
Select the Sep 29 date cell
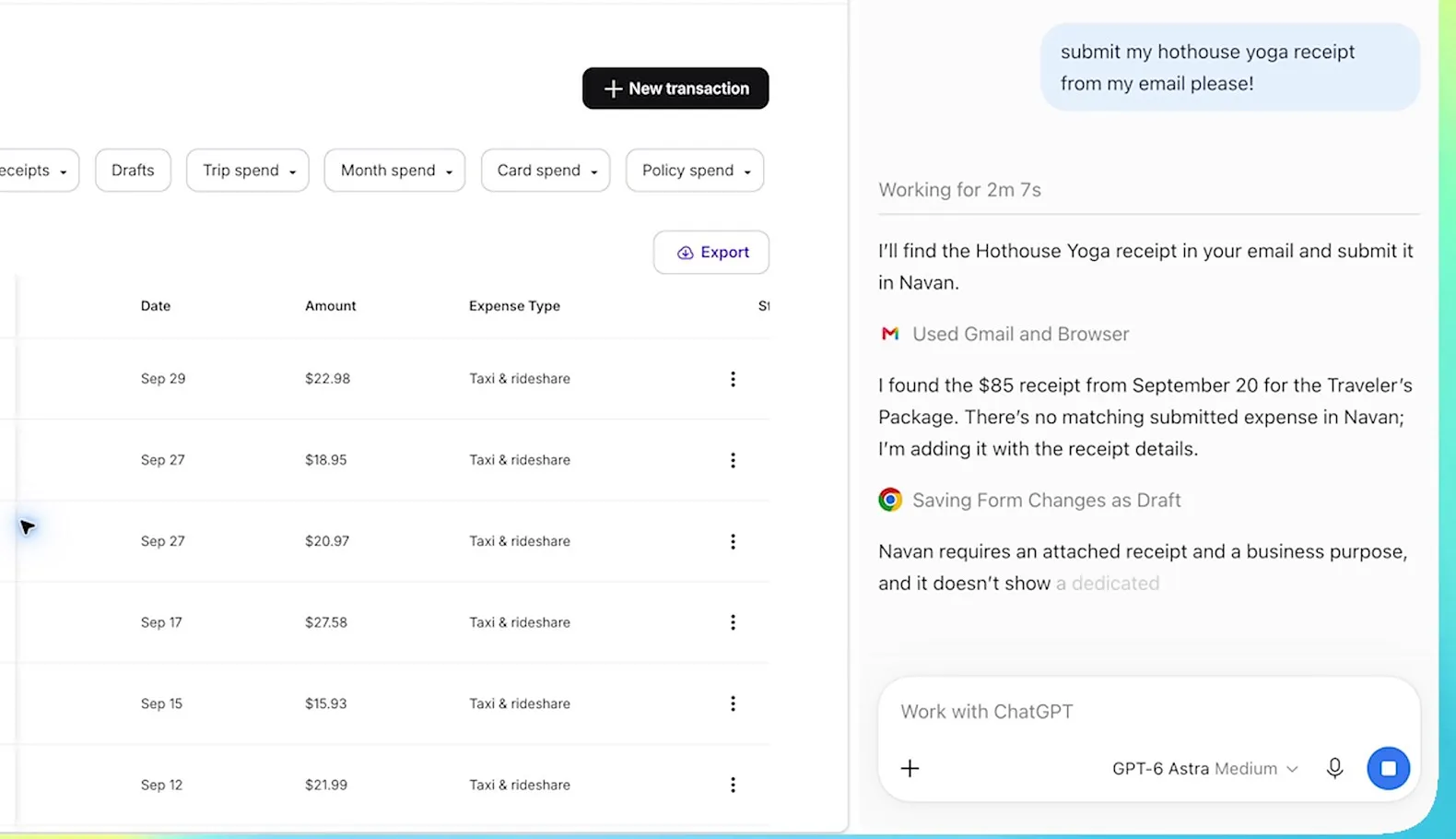pos(163,379)
